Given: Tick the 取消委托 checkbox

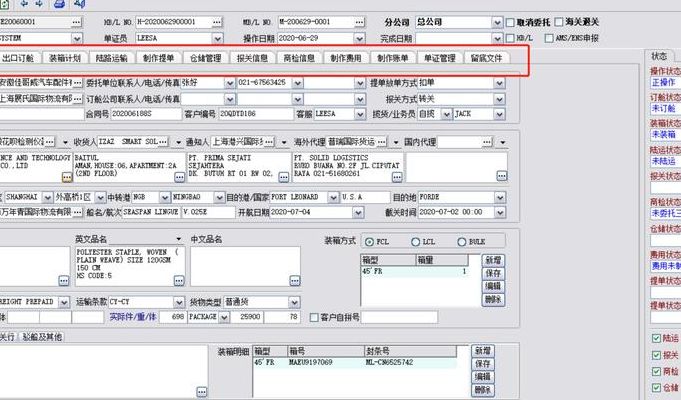Looking at the screenshot, I should point(510,22).
